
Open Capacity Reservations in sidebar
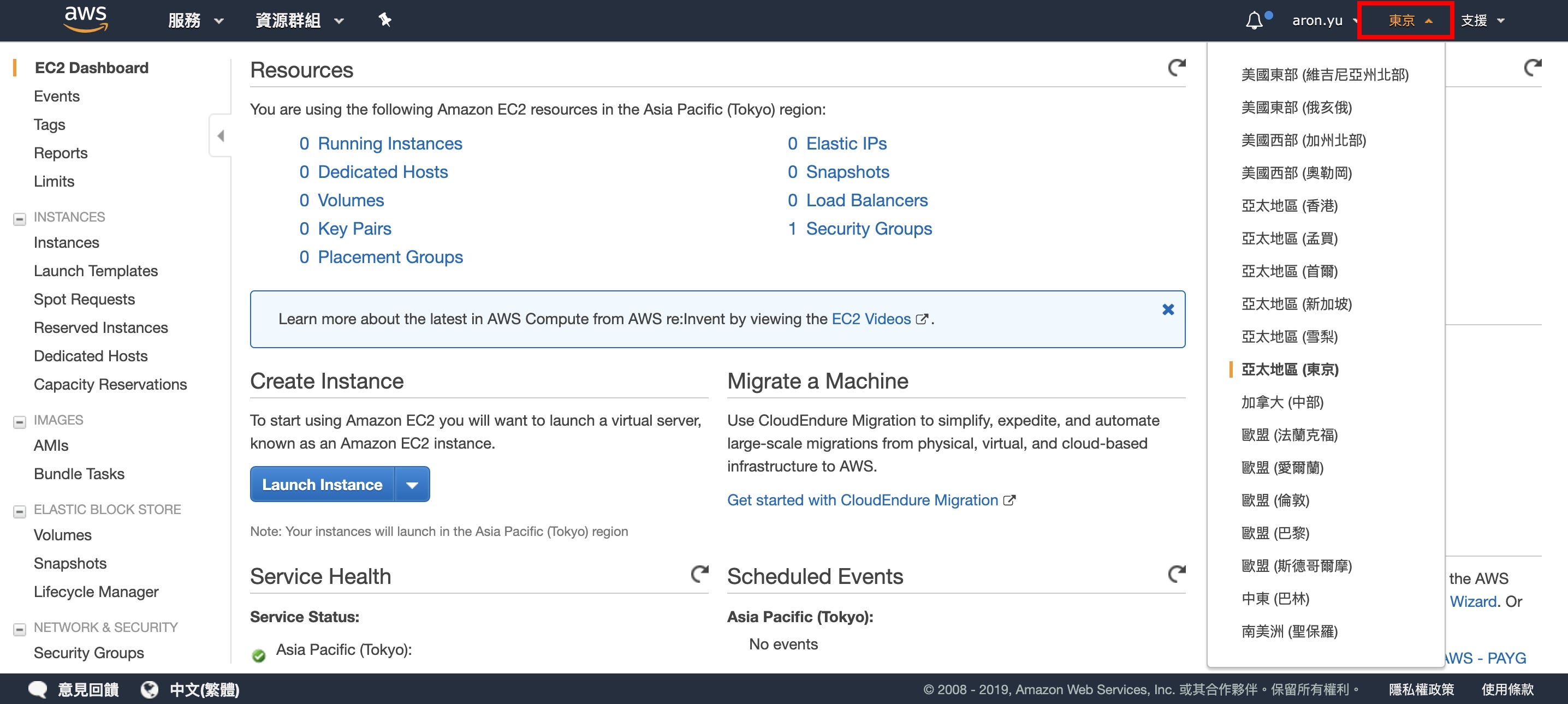click(x=110, y=385)
